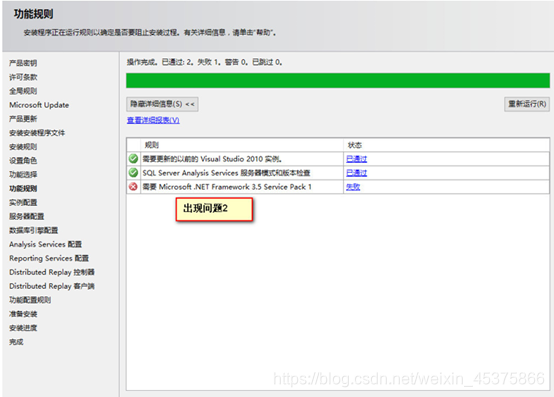
Task: Click the 操作完成 status summary line
Action: [204, 62]
